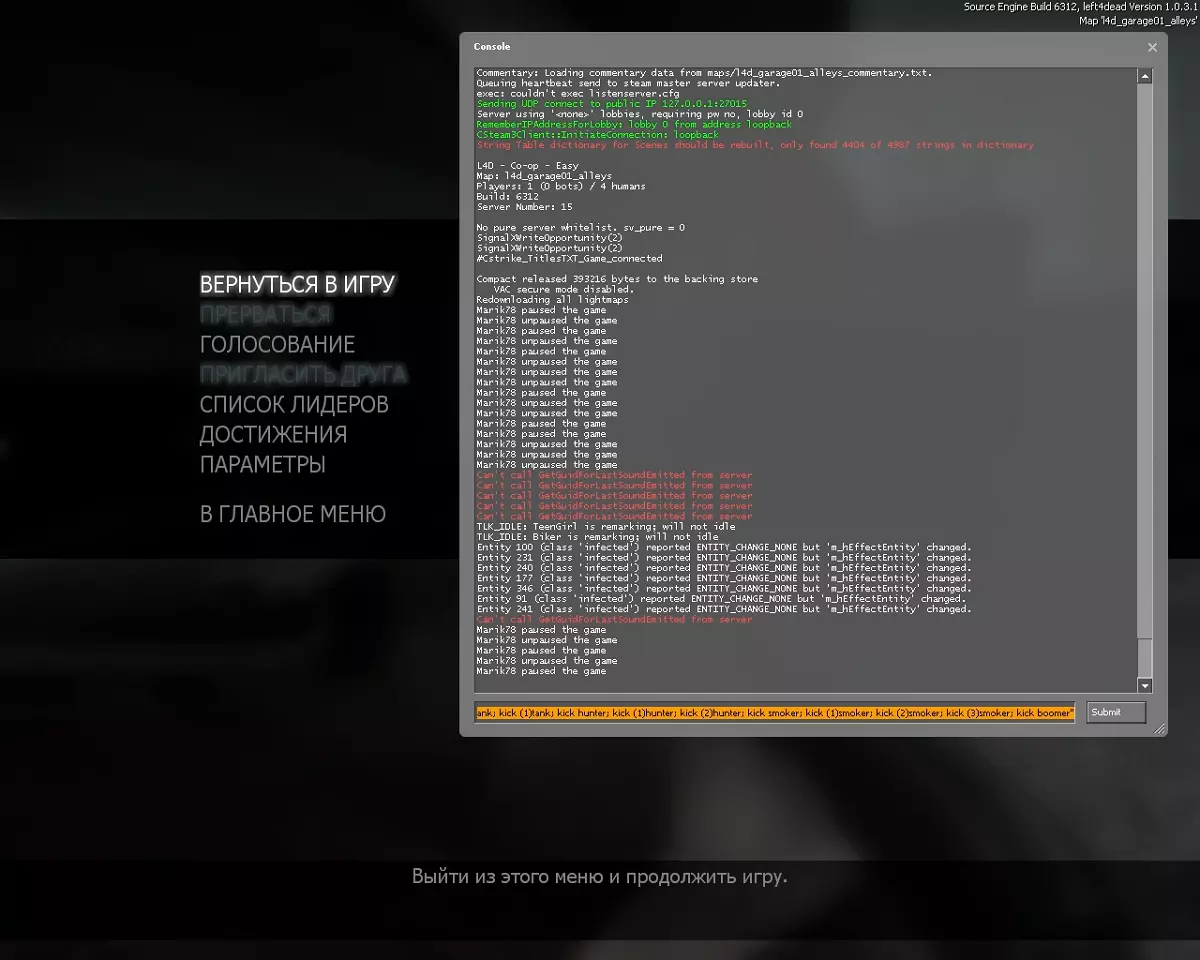The image size is (1200, 960).
Task: Click 'Entity 231 (class infected)' line
Action: point(724,558)
